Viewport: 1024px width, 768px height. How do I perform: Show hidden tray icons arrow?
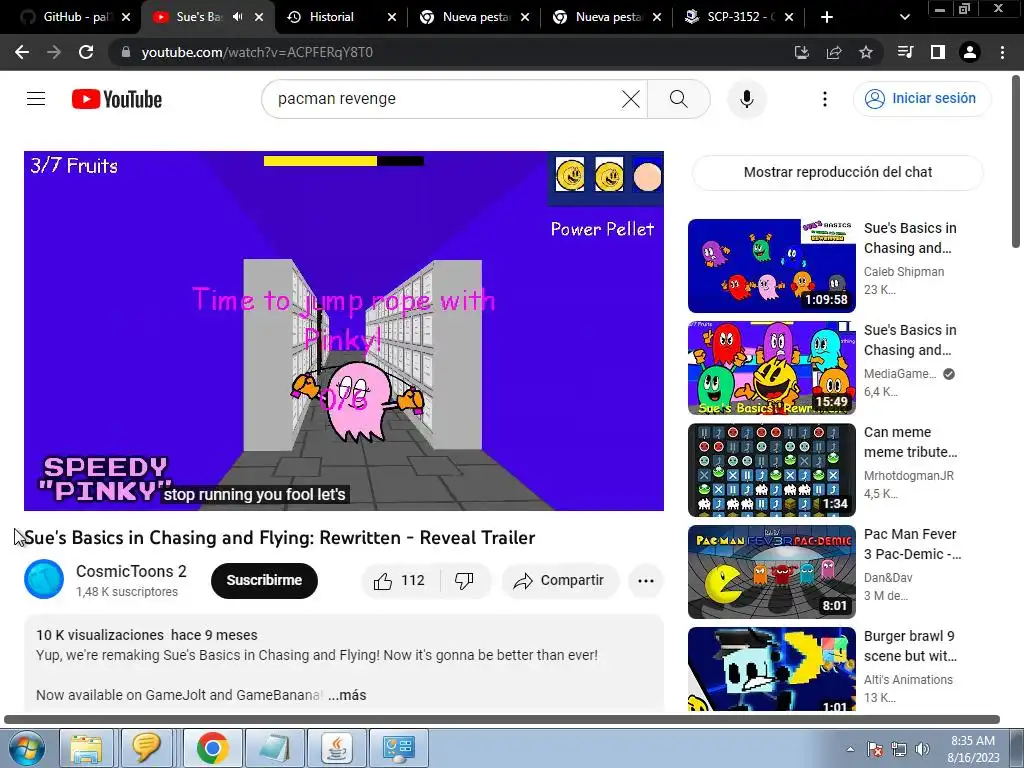(x=850, y=750)
